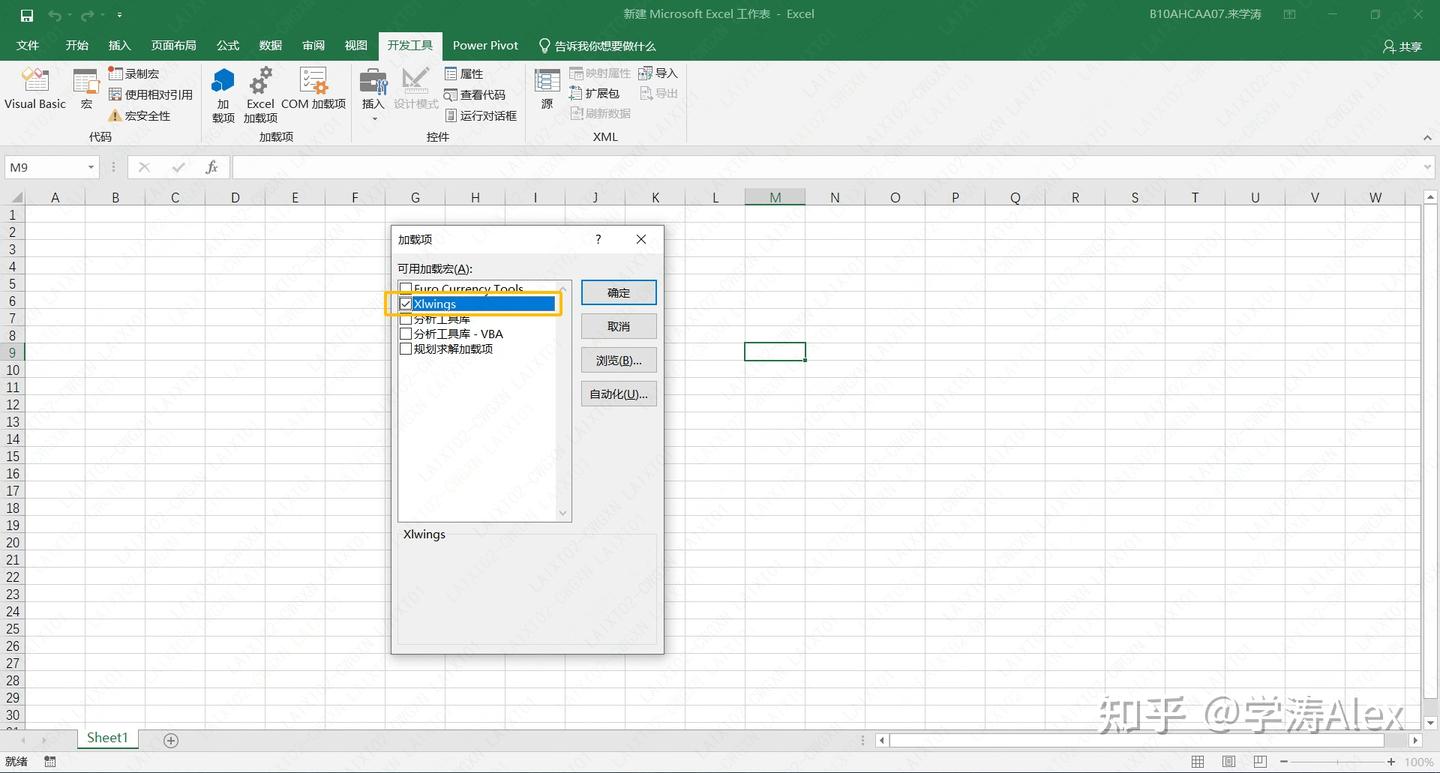Viewport: 1440px width, 773px height.
Task: Click the save icon in title bar
Action: tap(27, 15)
